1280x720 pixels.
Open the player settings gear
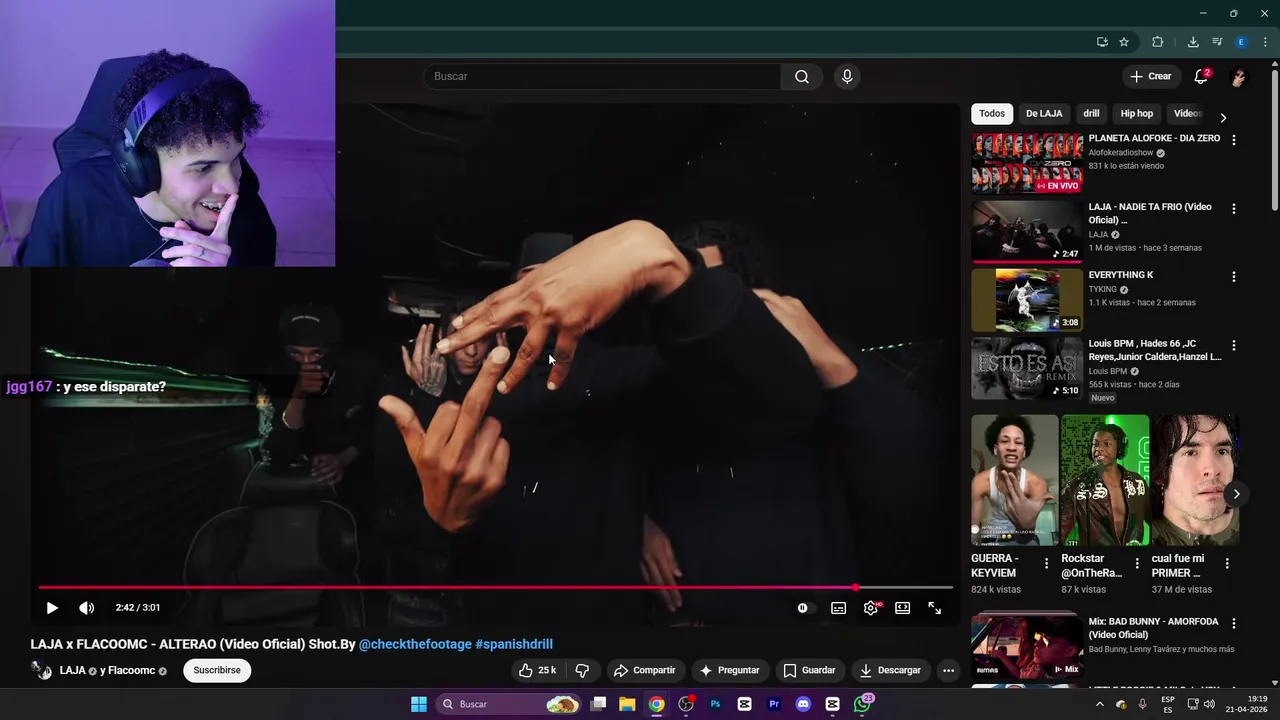click(871, 608)
